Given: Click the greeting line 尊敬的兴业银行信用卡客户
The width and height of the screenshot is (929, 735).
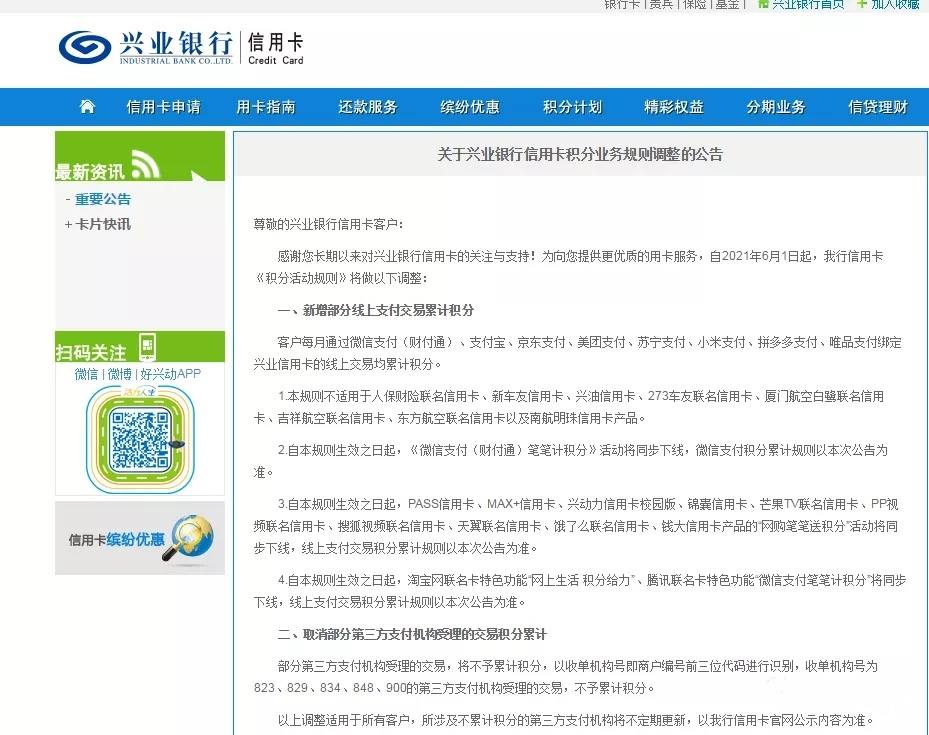Looking at the screenshot, I should coord(328,224).
